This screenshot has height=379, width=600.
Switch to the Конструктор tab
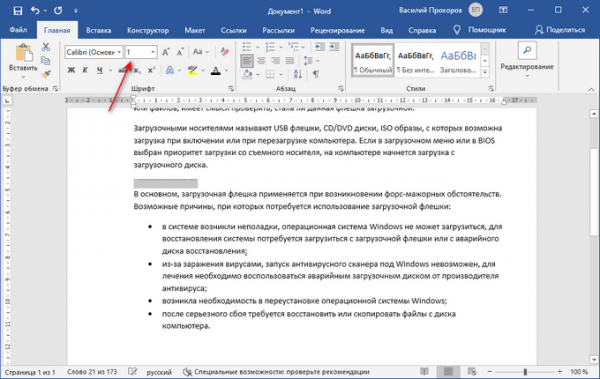click(x=148, y=30)
